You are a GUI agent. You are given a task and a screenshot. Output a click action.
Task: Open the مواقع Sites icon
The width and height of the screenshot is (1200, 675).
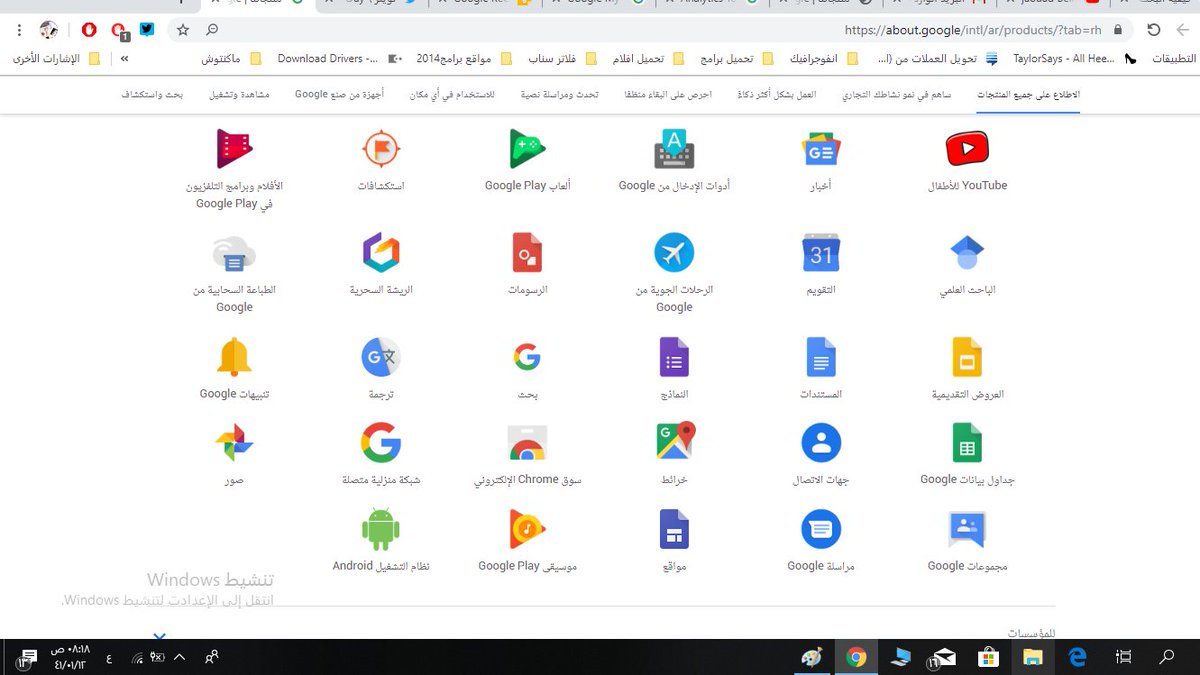tap(674, 529)
